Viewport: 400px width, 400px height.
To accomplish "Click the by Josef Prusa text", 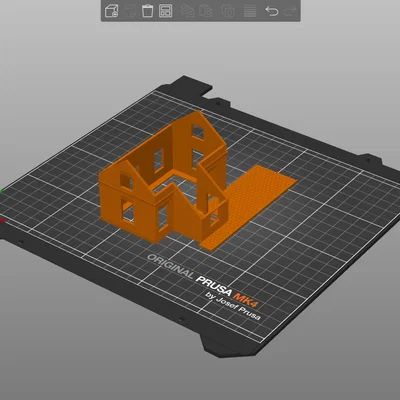I will (233, 306).
